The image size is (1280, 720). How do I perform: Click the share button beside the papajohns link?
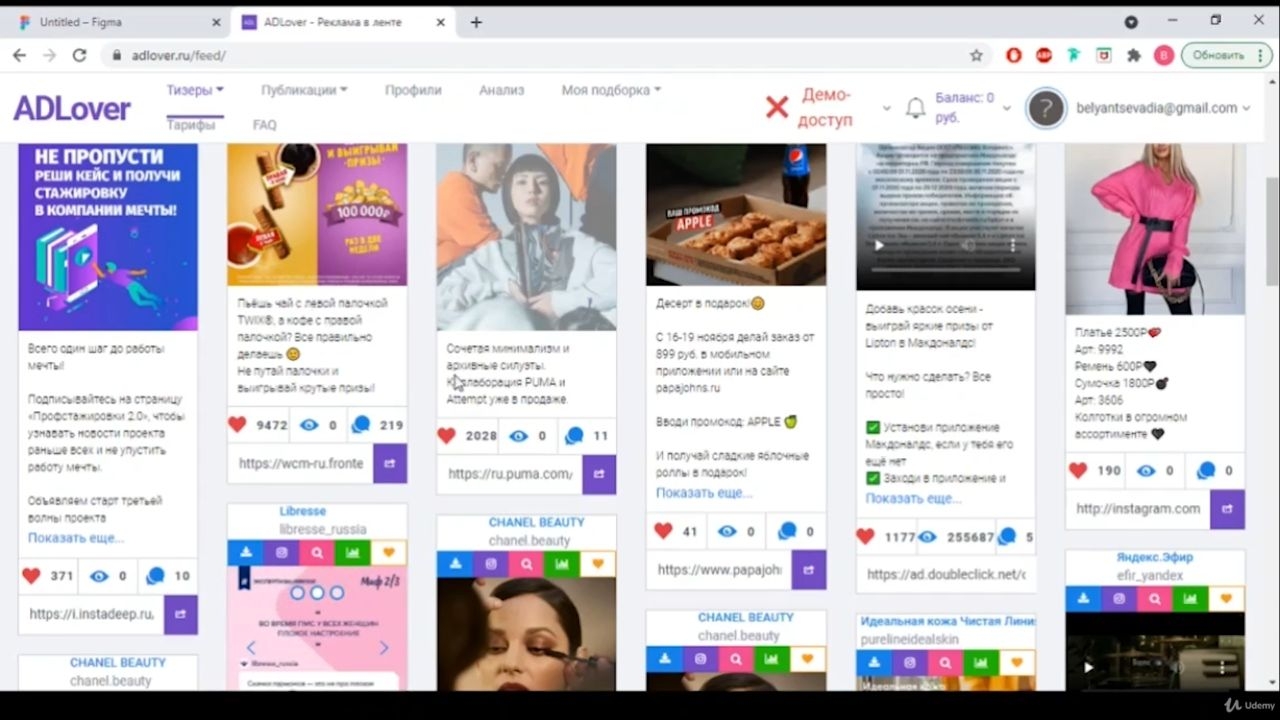coord(809,570)
